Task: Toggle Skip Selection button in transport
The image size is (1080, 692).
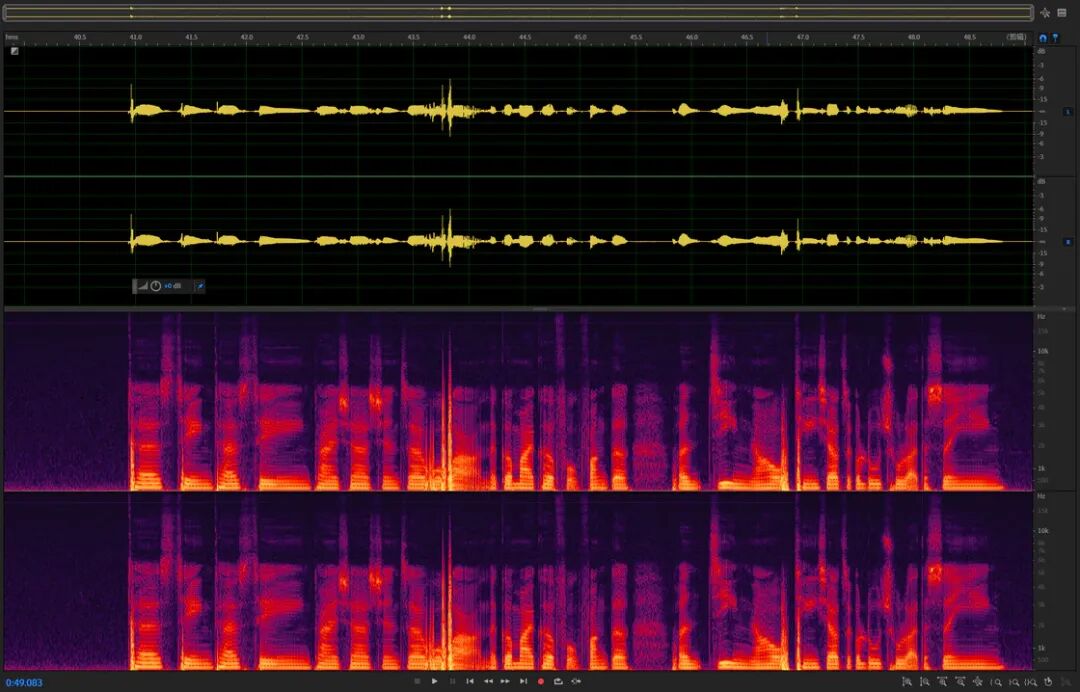Action: point(577,682)
